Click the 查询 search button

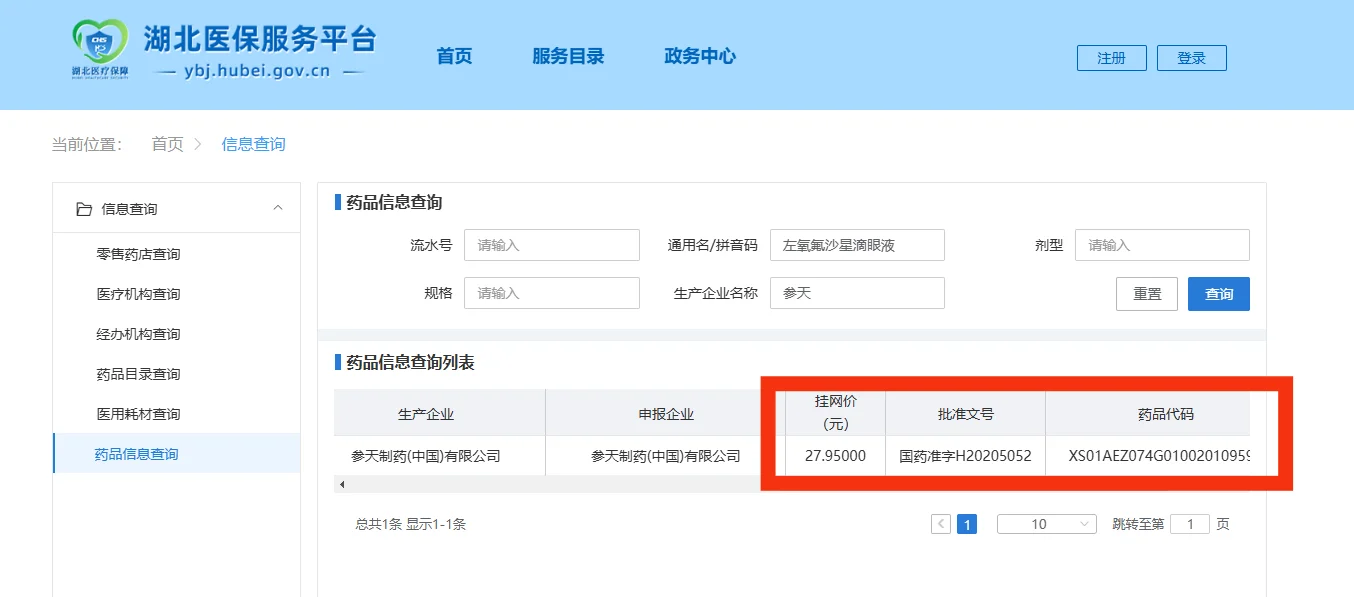tap(1219, 293)
